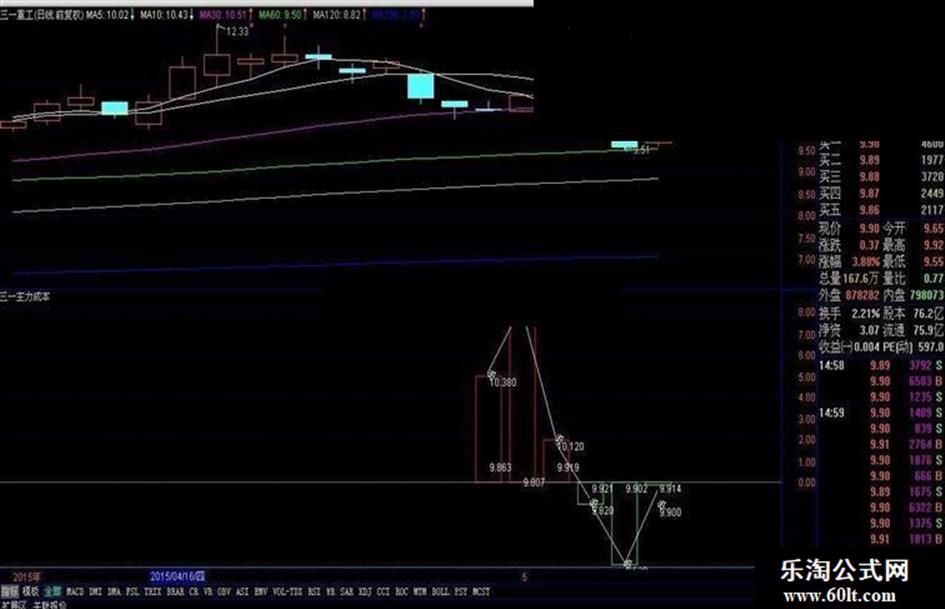Select the MCST indicator tab

[481, 592]
